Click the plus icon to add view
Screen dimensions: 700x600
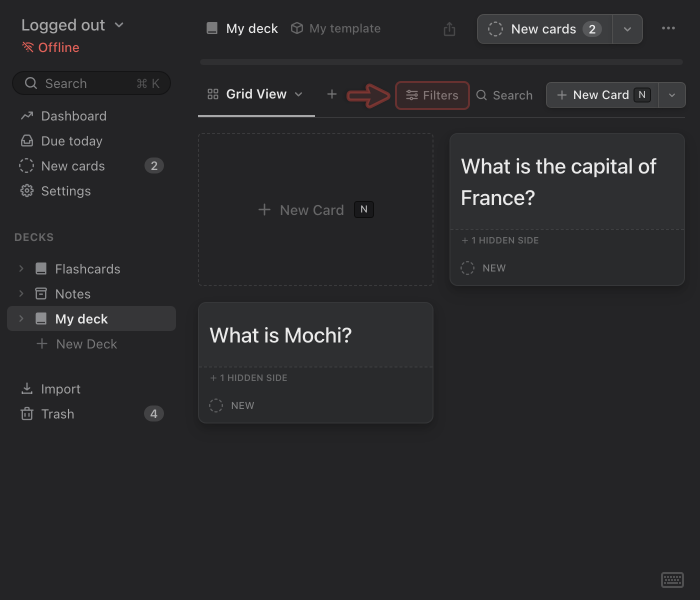pos(332,94)
